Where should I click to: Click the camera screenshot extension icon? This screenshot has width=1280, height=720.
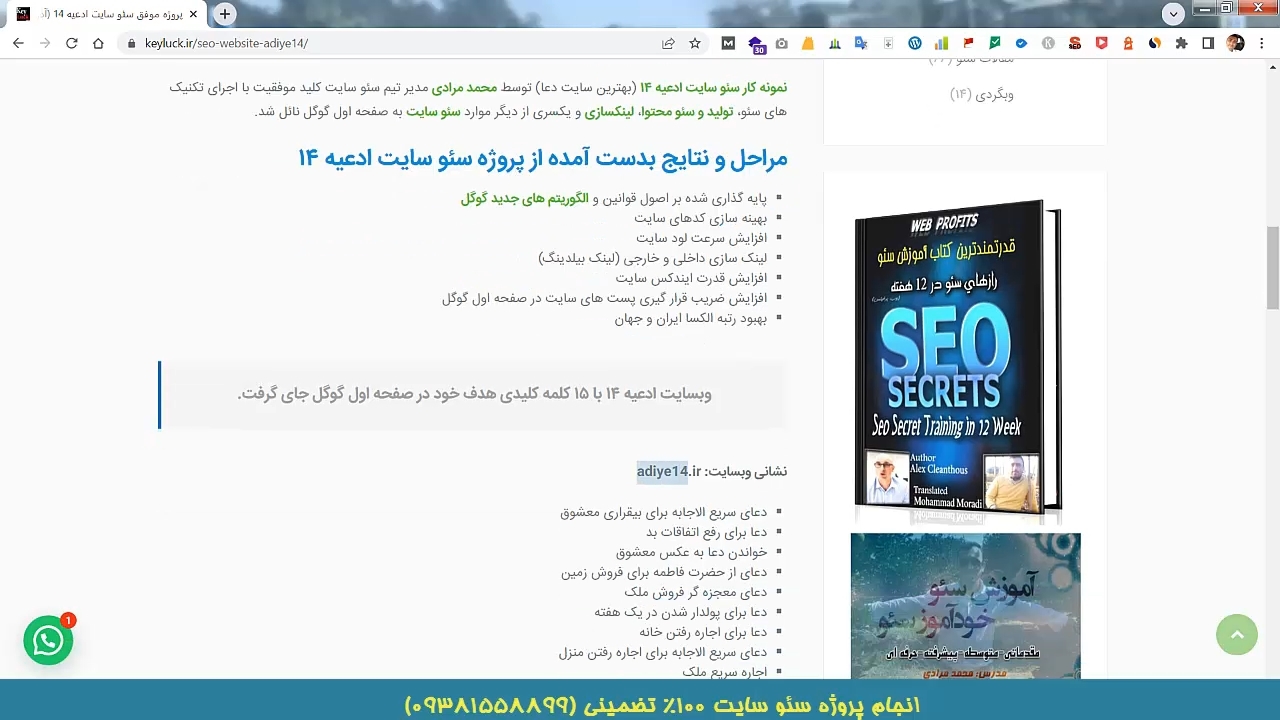[x=781, y=43]
